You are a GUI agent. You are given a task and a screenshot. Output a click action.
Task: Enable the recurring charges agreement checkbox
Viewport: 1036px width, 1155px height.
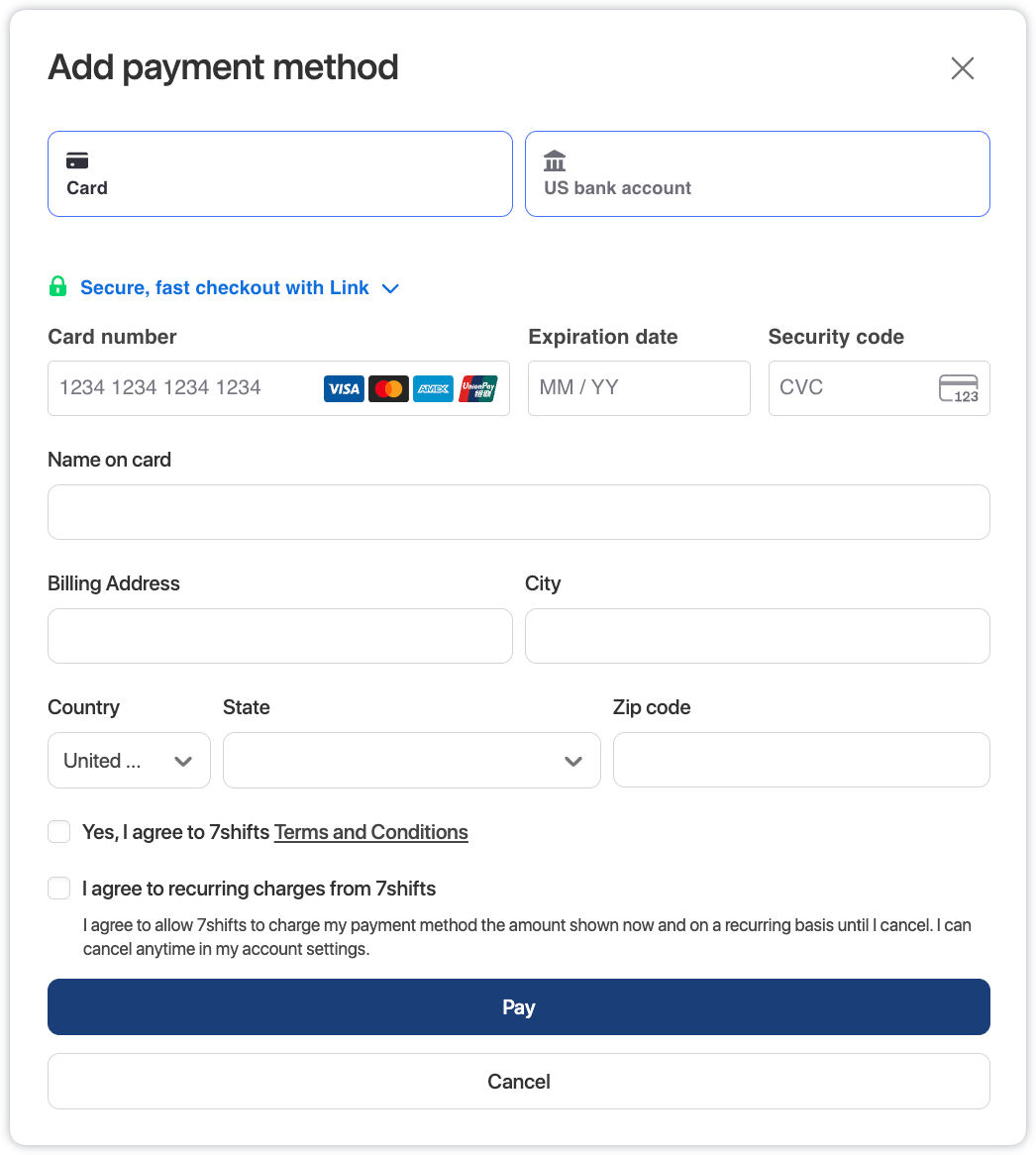[59, 889]
